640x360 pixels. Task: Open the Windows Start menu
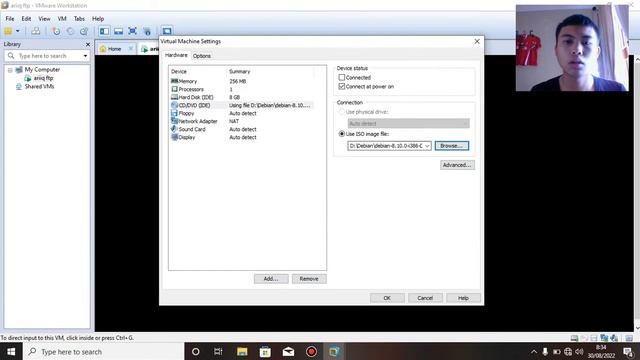pos(11,351)
